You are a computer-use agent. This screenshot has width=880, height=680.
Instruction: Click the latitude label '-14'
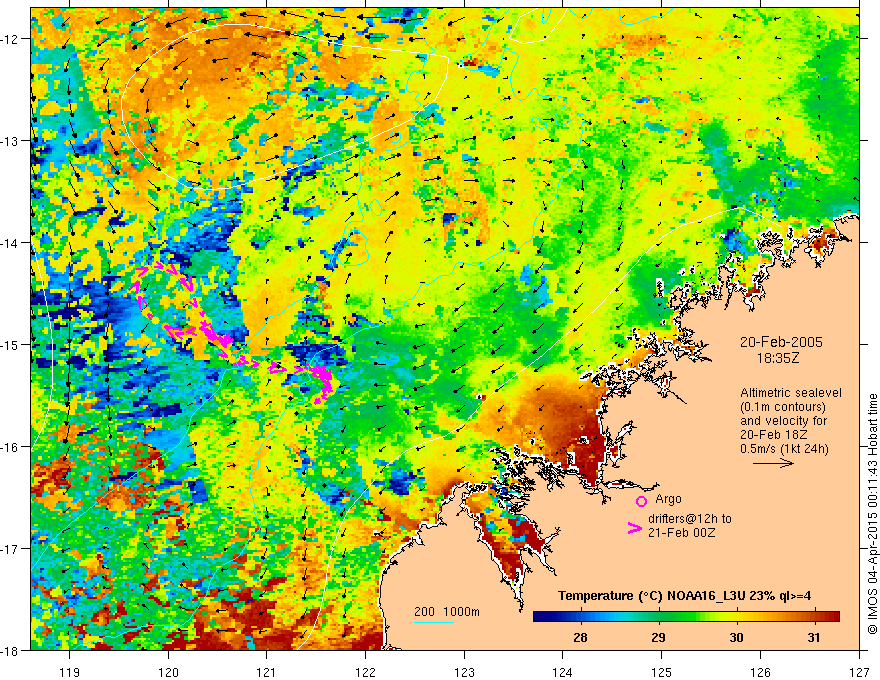click(12, 243)
